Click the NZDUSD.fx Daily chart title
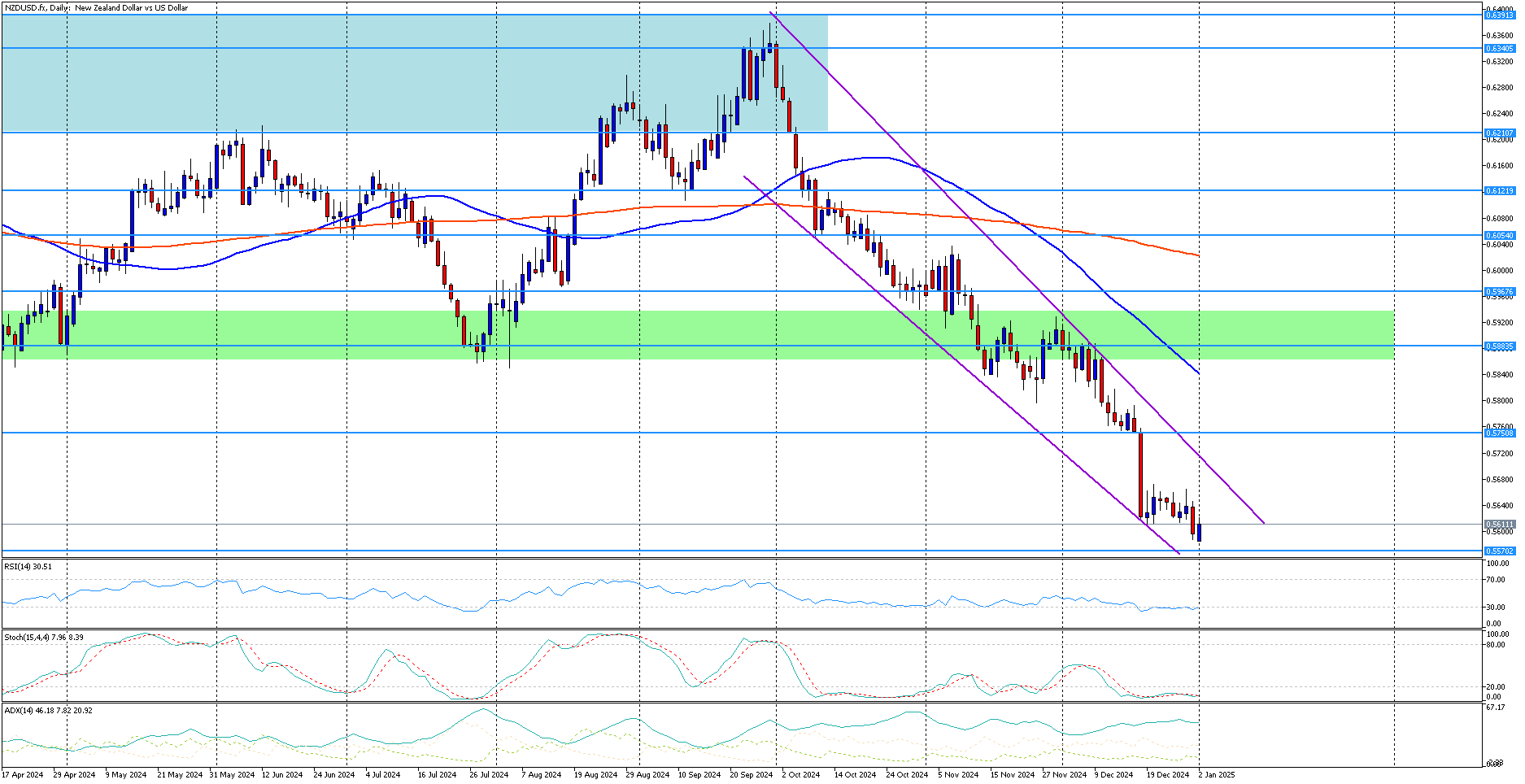Viewport: 1525px width, 784px height. click(x=96, y=8)
